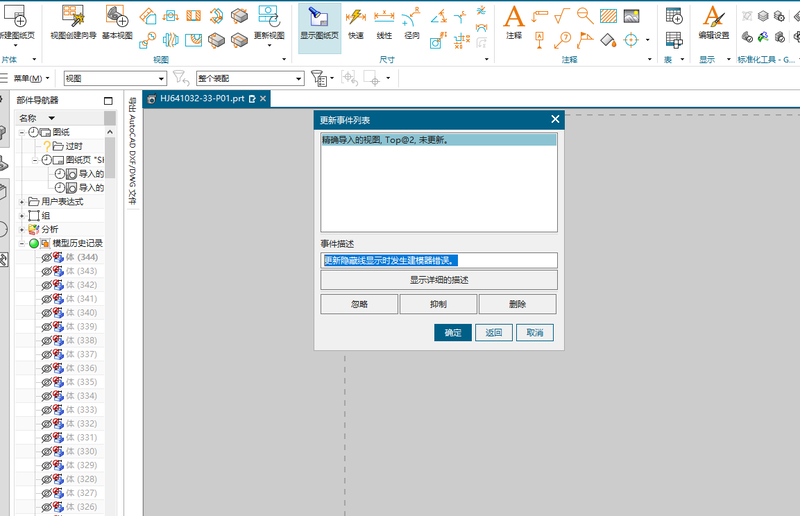Click the parts list table icon

coord(674,39)
